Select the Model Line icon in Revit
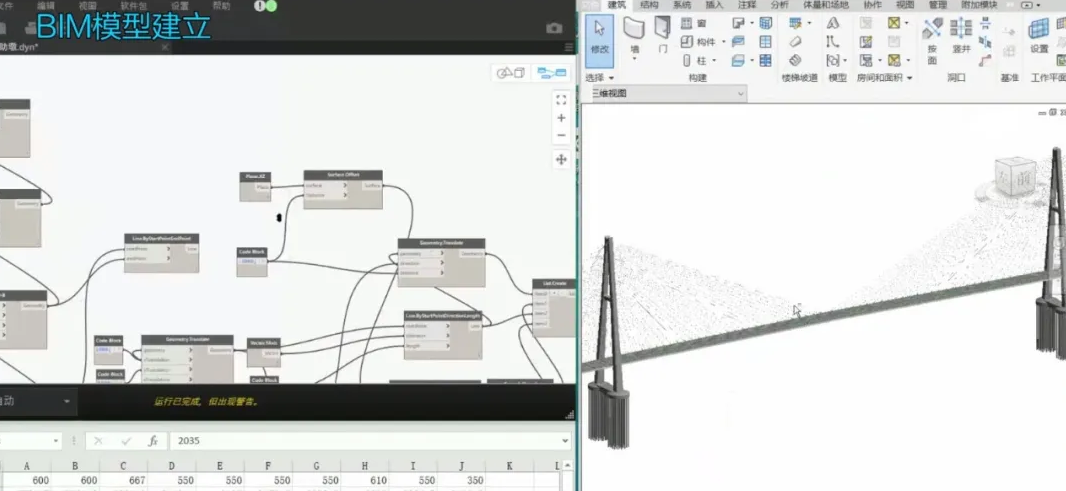The width and height of the screenshot is (1066, 491). (x=832, y=42)
